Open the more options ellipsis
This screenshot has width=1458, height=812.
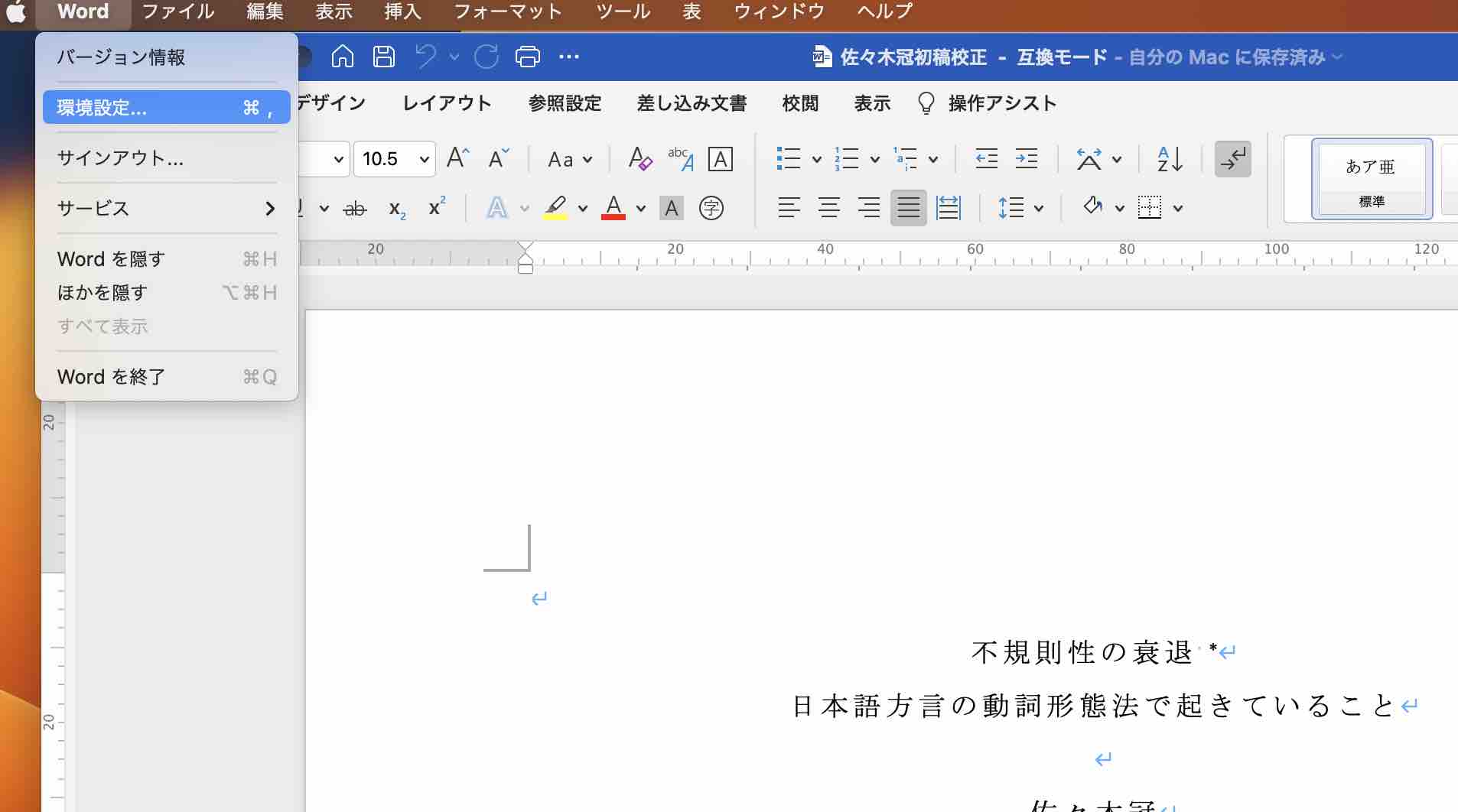[569, 57]
